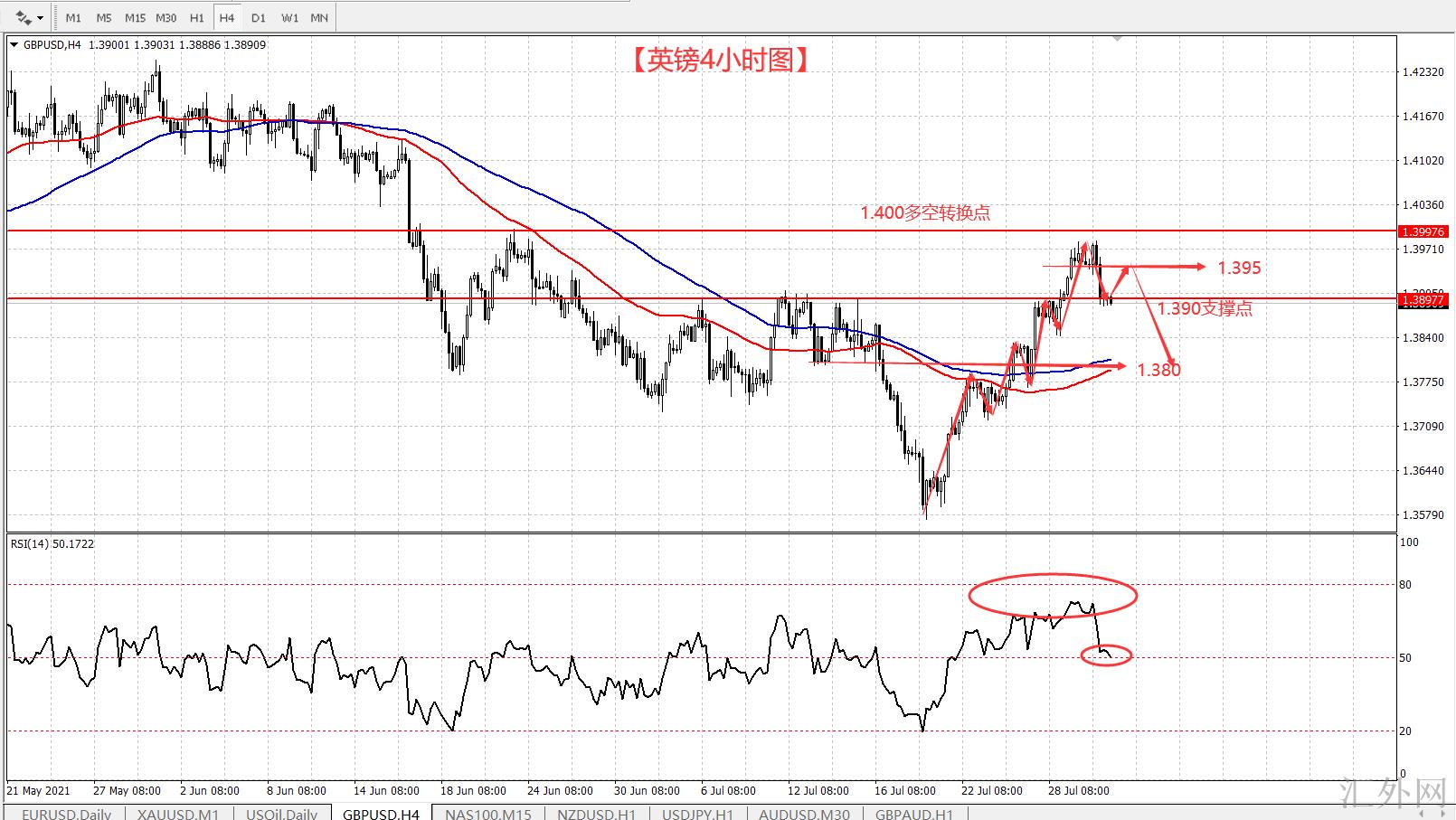1456x820 pixels.
Task: Show the USOil.Daily chart tab
Action: [x=282, y=814]
